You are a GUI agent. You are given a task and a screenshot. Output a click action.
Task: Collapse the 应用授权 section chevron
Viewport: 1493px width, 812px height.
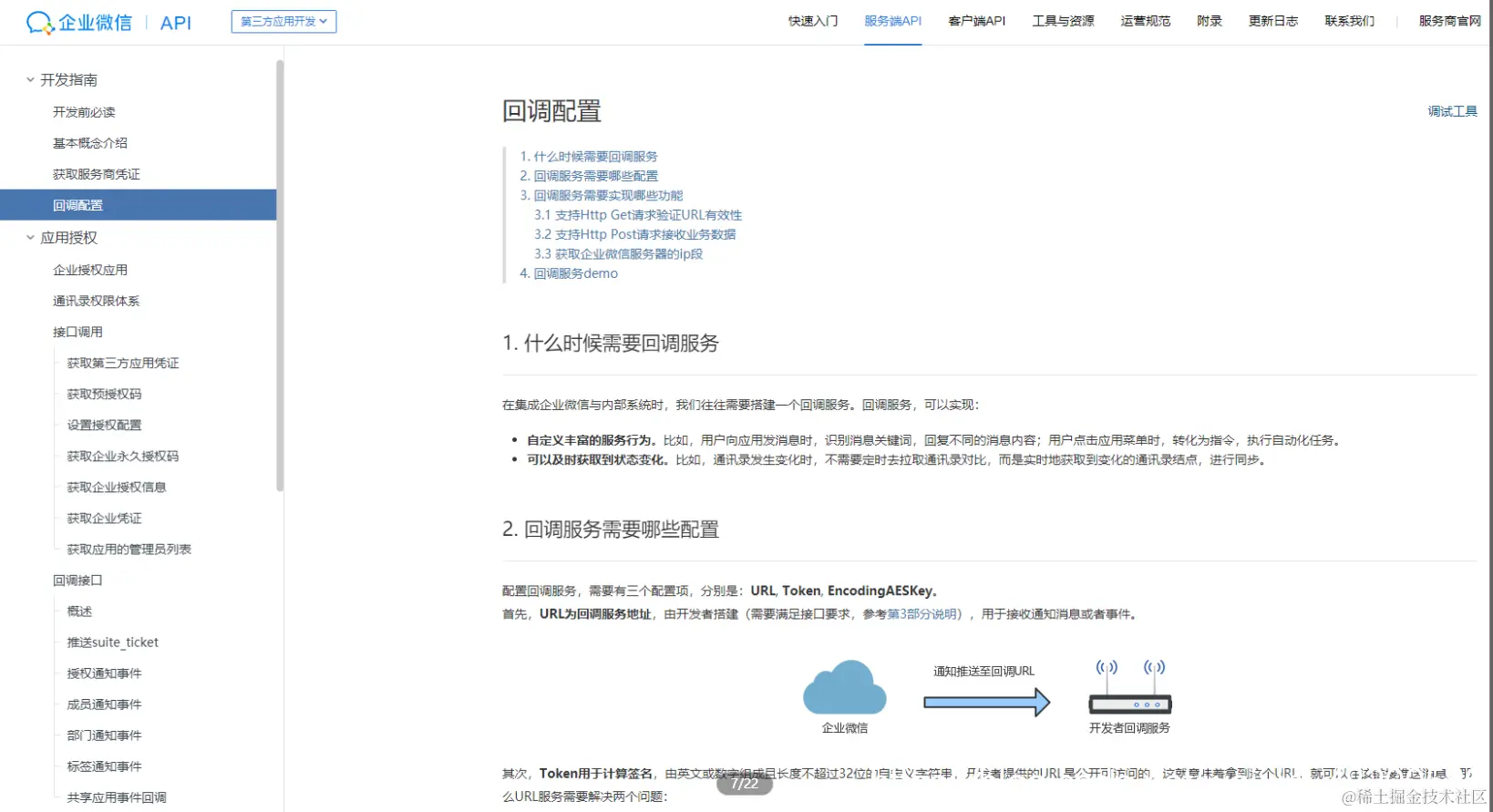[x=30, y=238]
